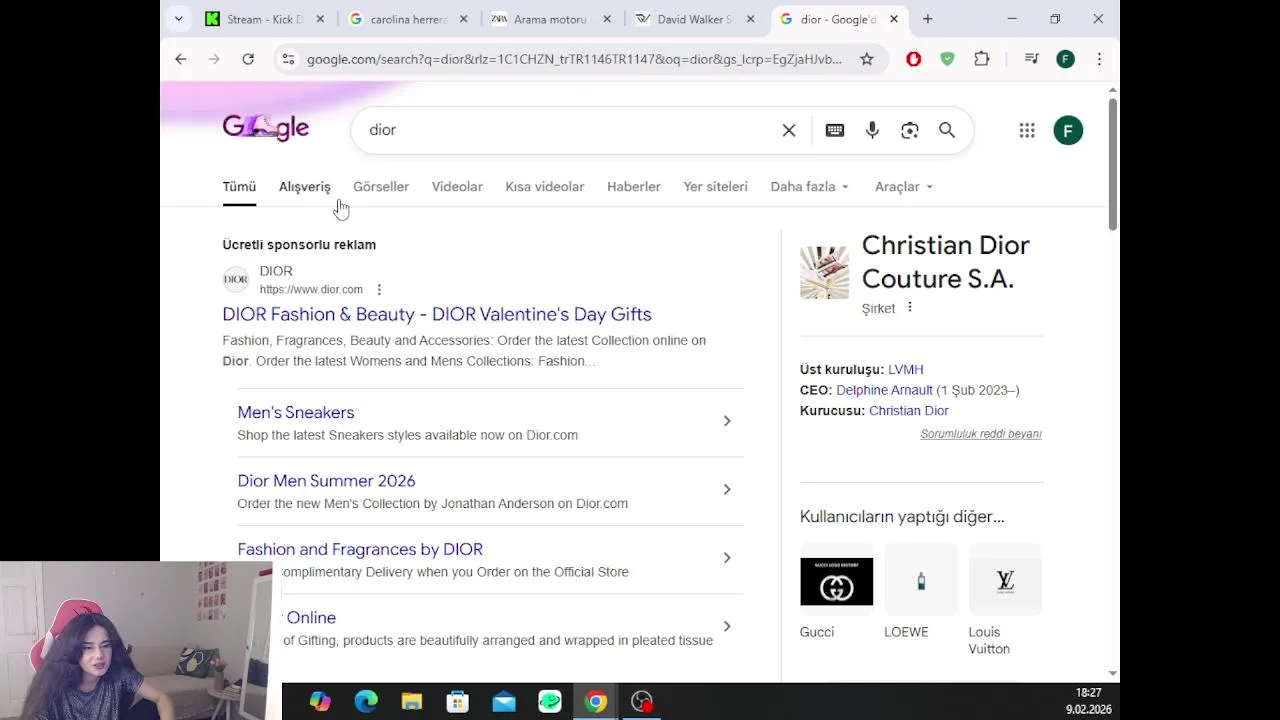Open File Explorer from the taskbar
1280x720 pixels.
[412, 702]
